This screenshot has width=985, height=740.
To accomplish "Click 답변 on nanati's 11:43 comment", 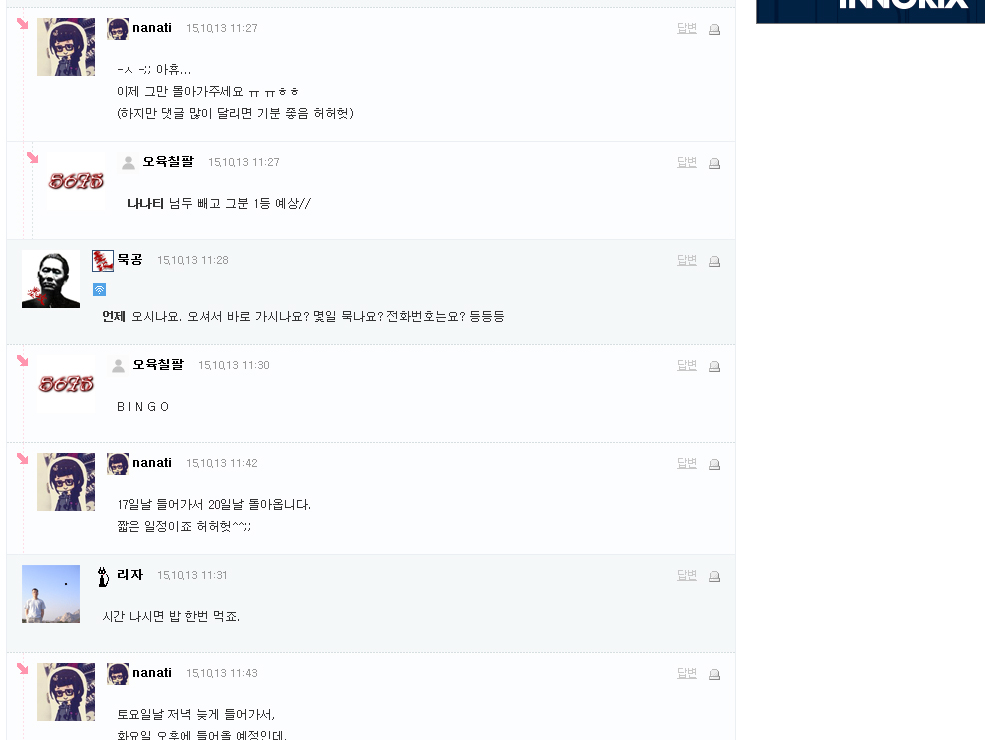I will pos(687,673).
